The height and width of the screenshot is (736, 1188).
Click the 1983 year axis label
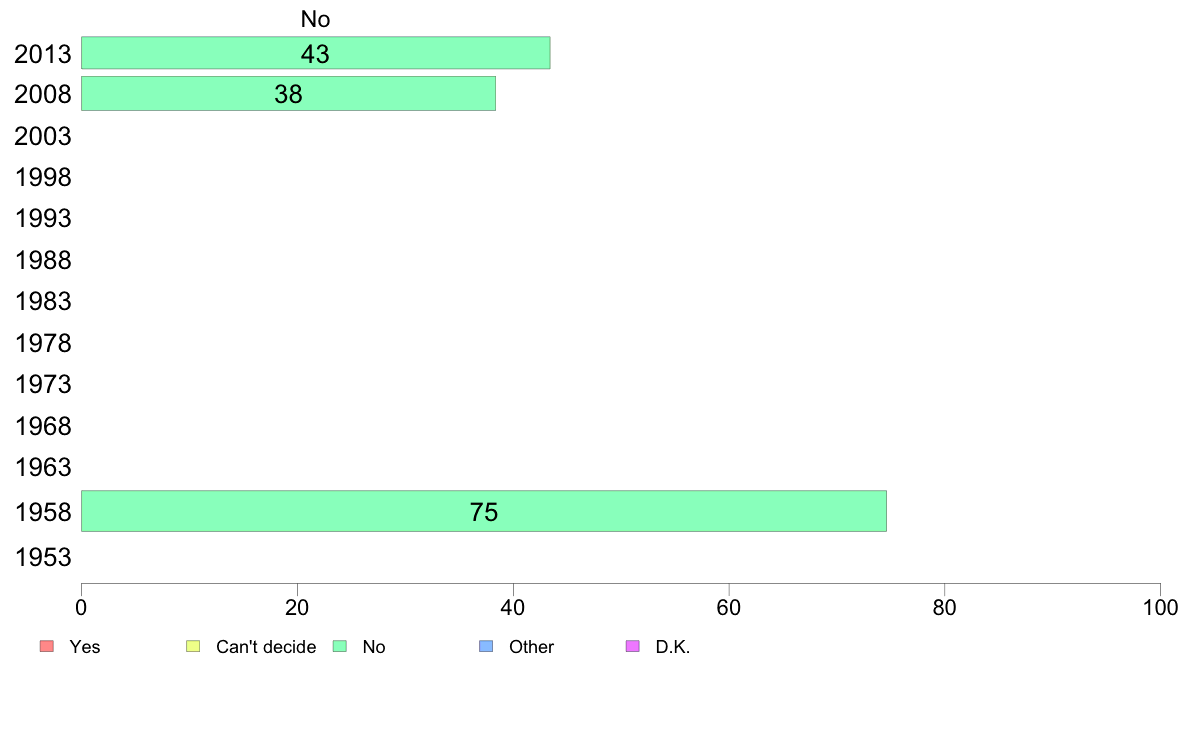tap(43, 302)
